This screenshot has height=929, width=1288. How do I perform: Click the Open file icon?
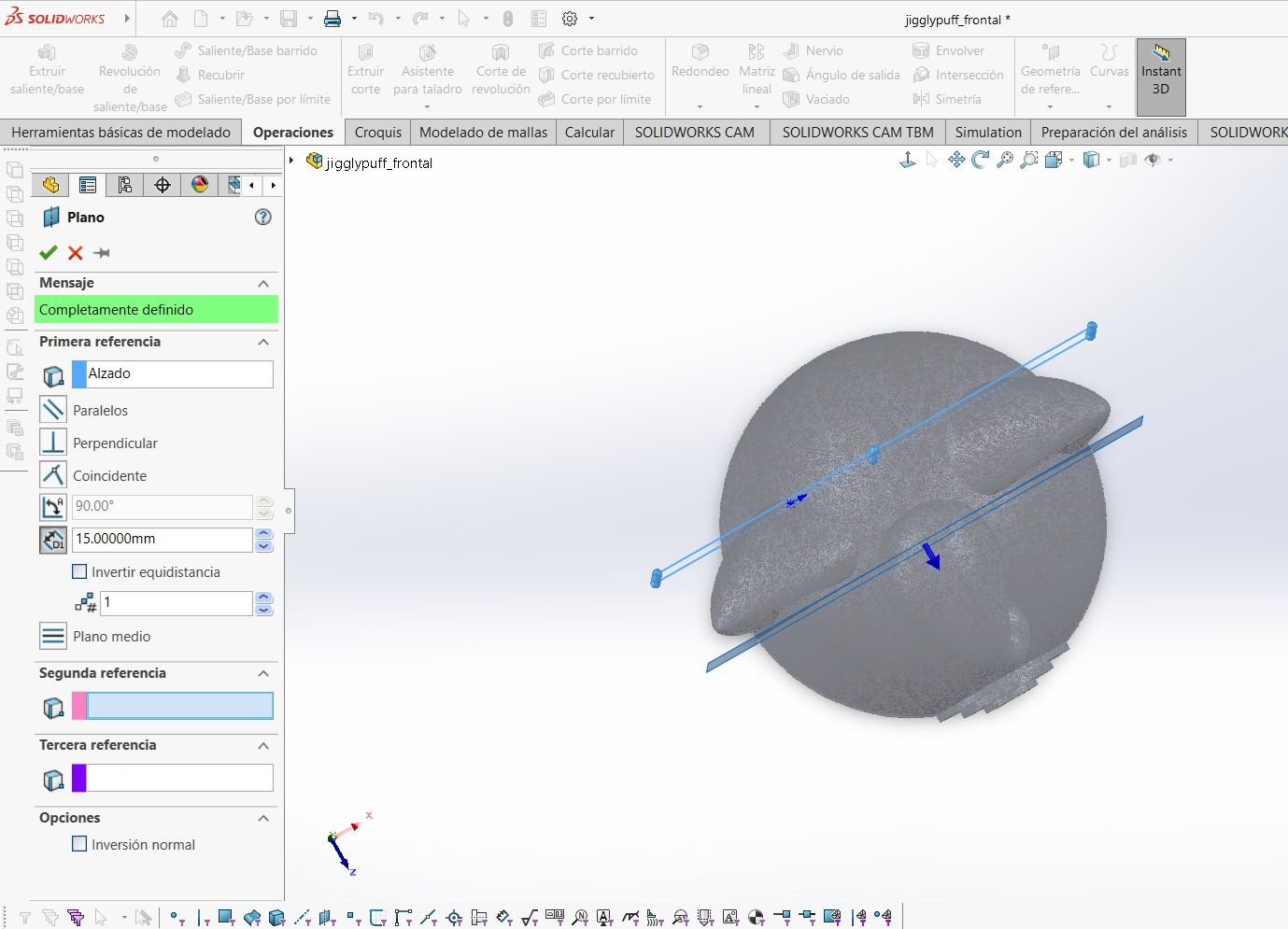pyautogui.click(x=244, y=19)
